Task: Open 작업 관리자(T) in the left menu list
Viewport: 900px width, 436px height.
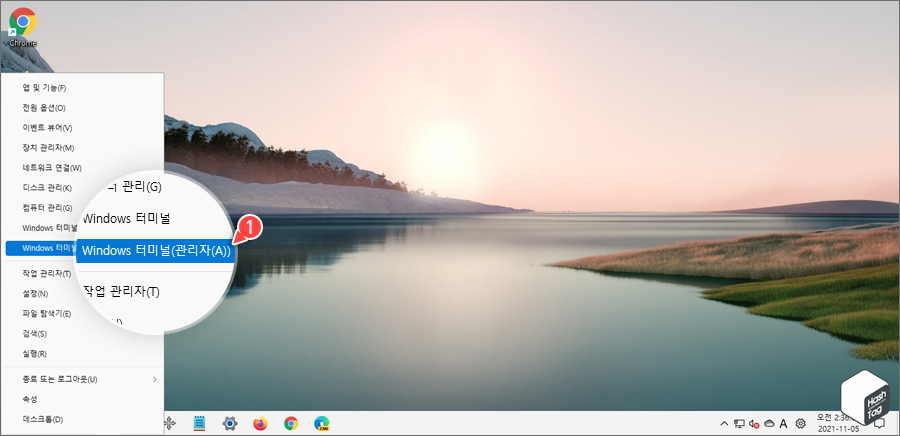Action: tap(47, 274)
